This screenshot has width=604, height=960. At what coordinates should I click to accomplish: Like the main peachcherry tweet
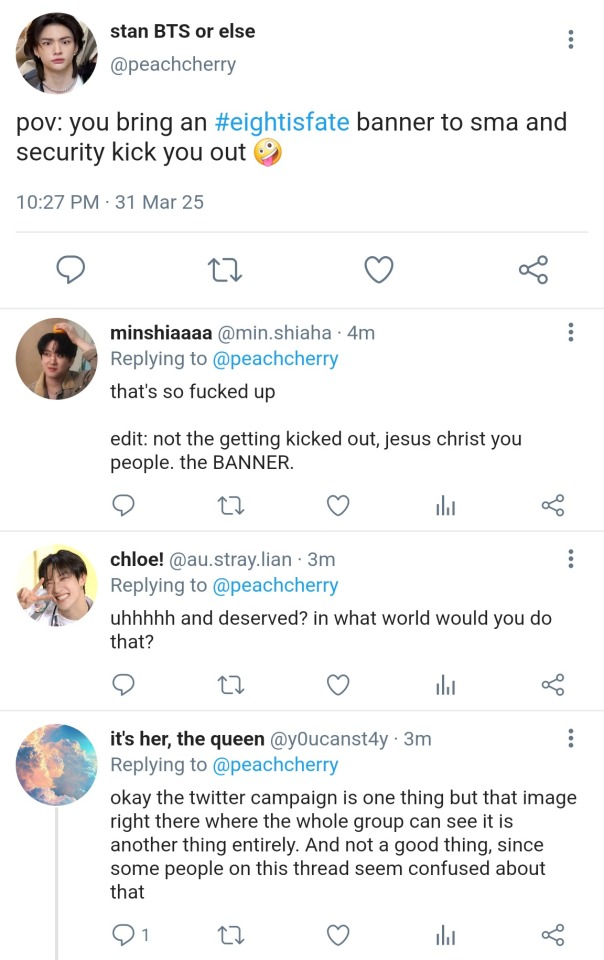point(378,269)
